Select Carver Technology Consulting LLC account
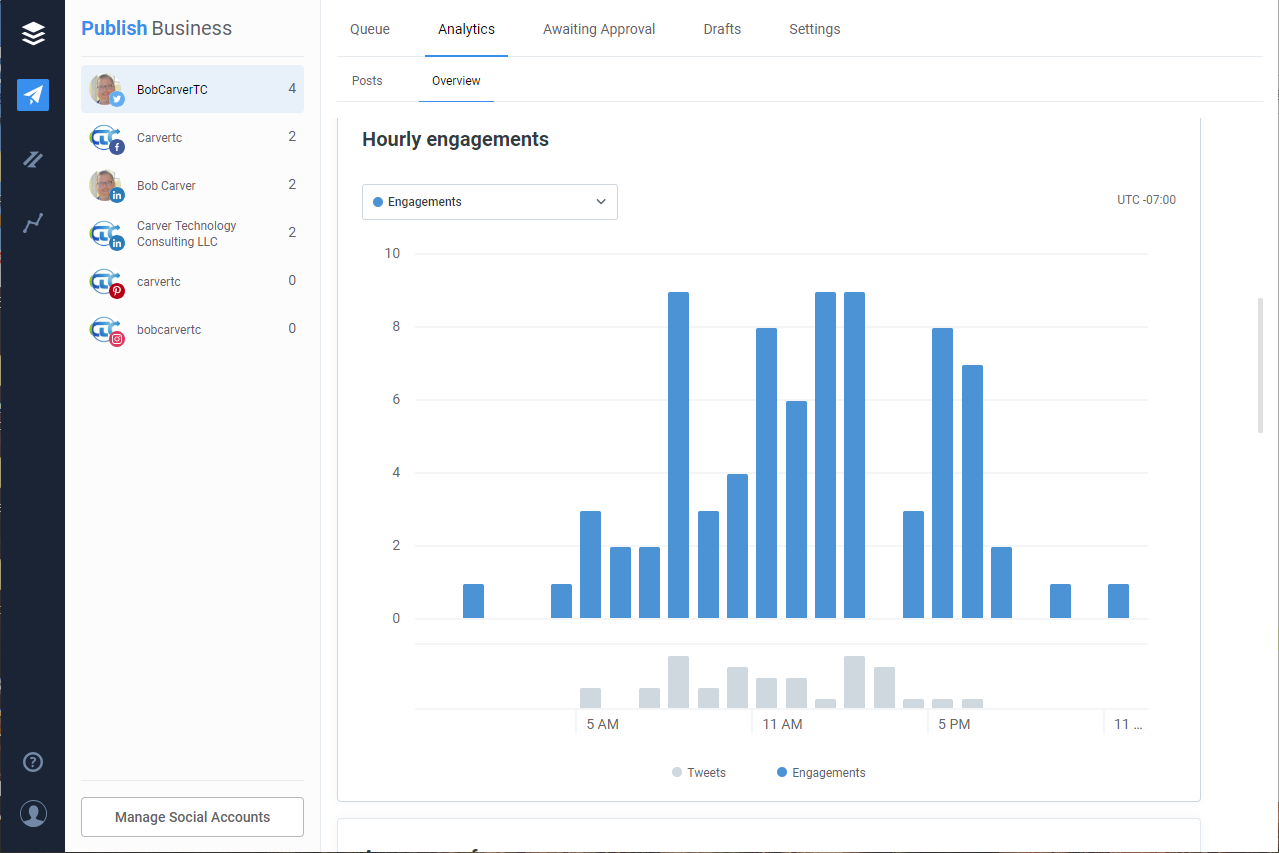This screenshot has height=853, width=1279. (192, 233)
